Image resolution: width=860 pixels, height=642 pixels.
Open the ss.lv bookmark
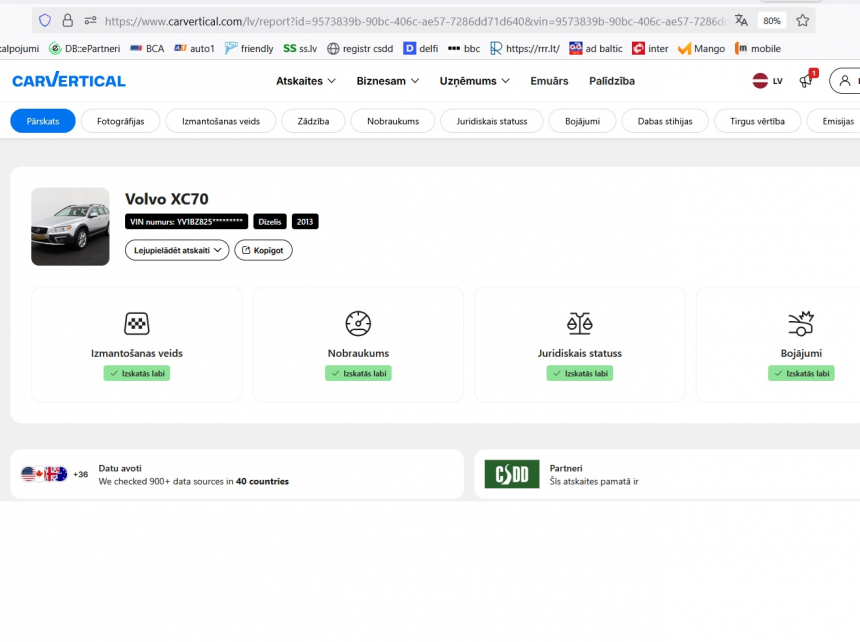[301, 49]
